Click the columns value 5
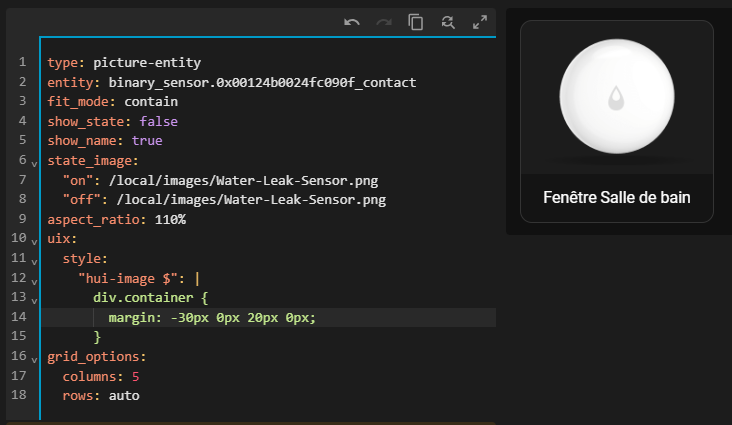 point(135,376)
